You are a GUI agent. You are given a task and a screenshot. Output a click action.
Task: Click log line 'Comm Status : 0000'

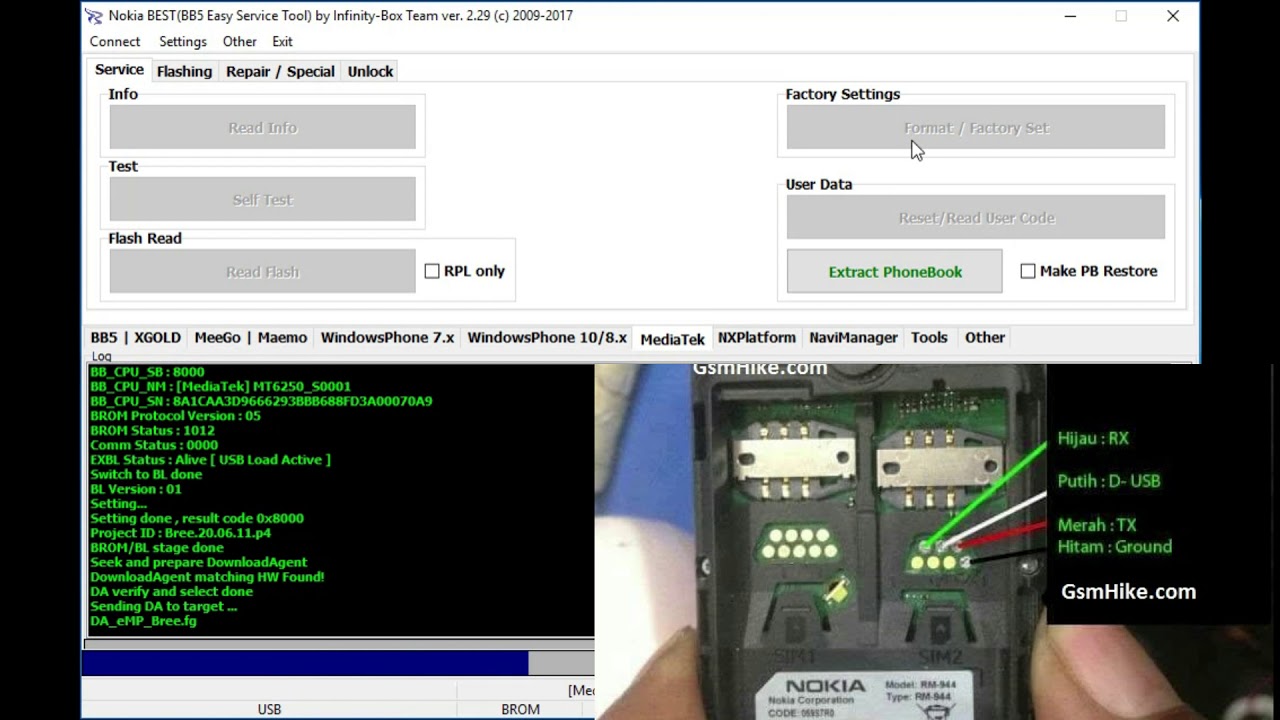154,445
